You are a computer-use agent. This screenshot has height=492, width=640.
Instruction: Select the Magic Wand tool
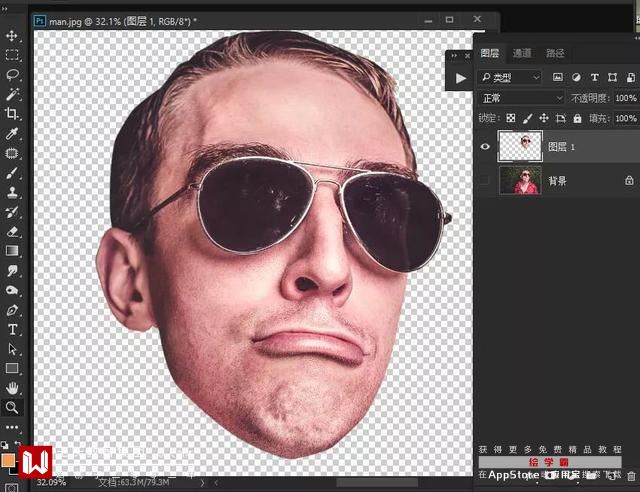(x=11, y=94)
